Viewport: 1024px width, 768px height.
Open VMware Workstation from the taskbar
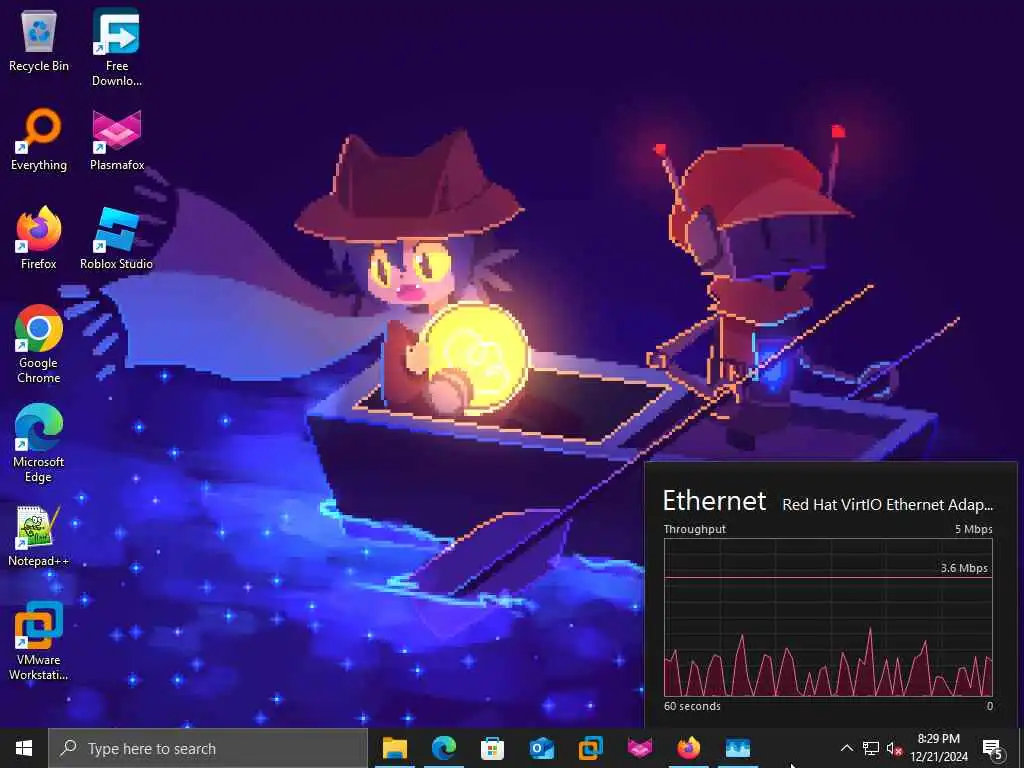(x=590, y=748)
